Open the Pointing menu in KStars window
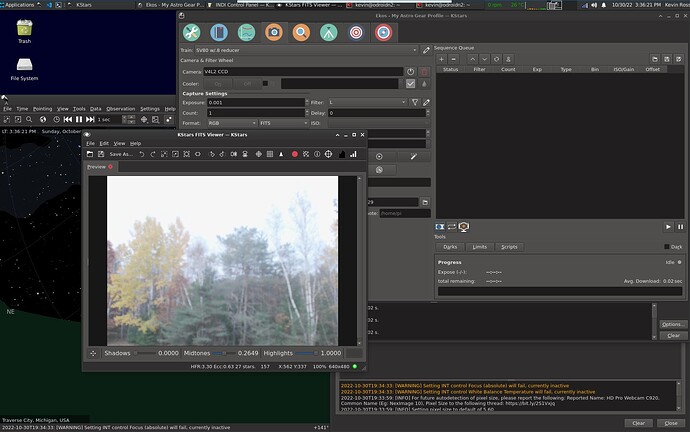Image resolution: width=690 pixels, height=432 pixels. pos(42,109)
